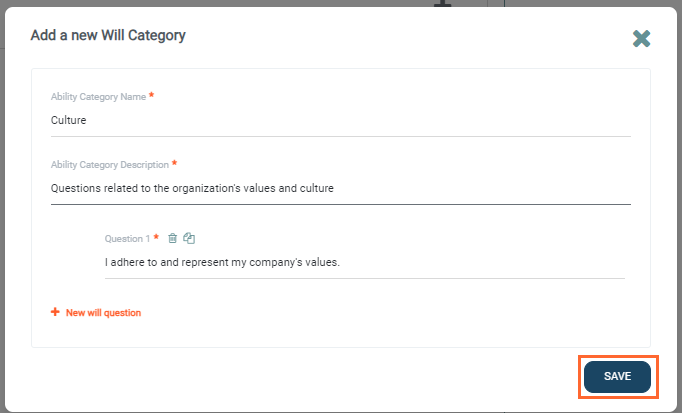Click the orange plus icon for new question
Image resolution: width=682 pixels, height=413 pixels.
pos(55,313)
